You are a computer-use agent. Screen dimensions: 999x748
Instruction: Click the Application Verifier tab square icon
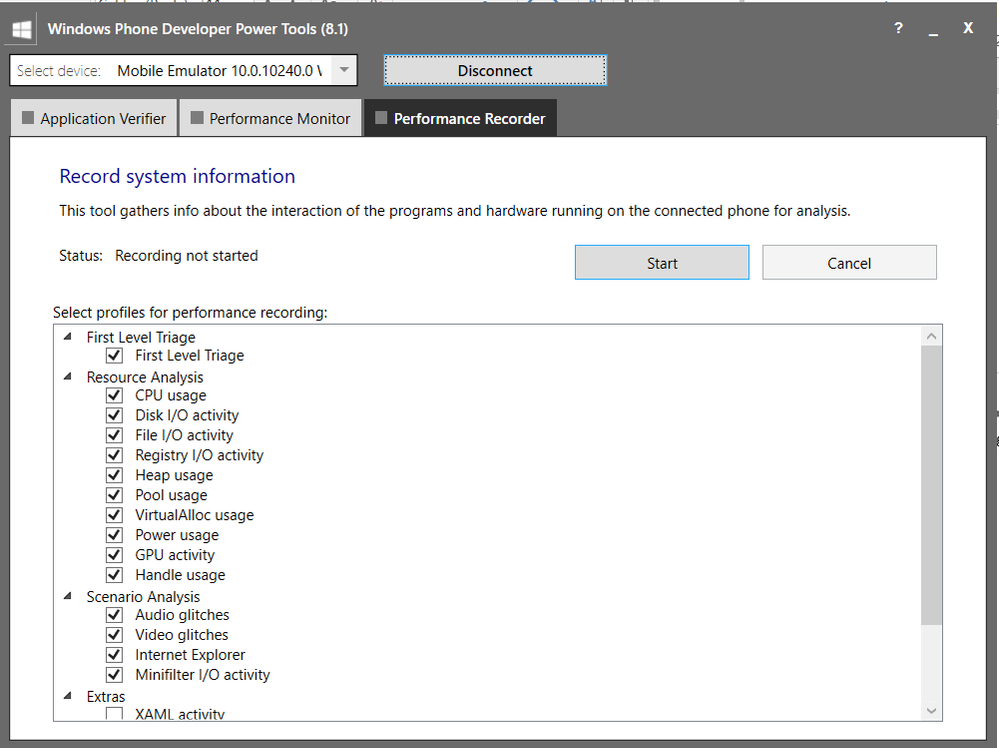[28, 118]
